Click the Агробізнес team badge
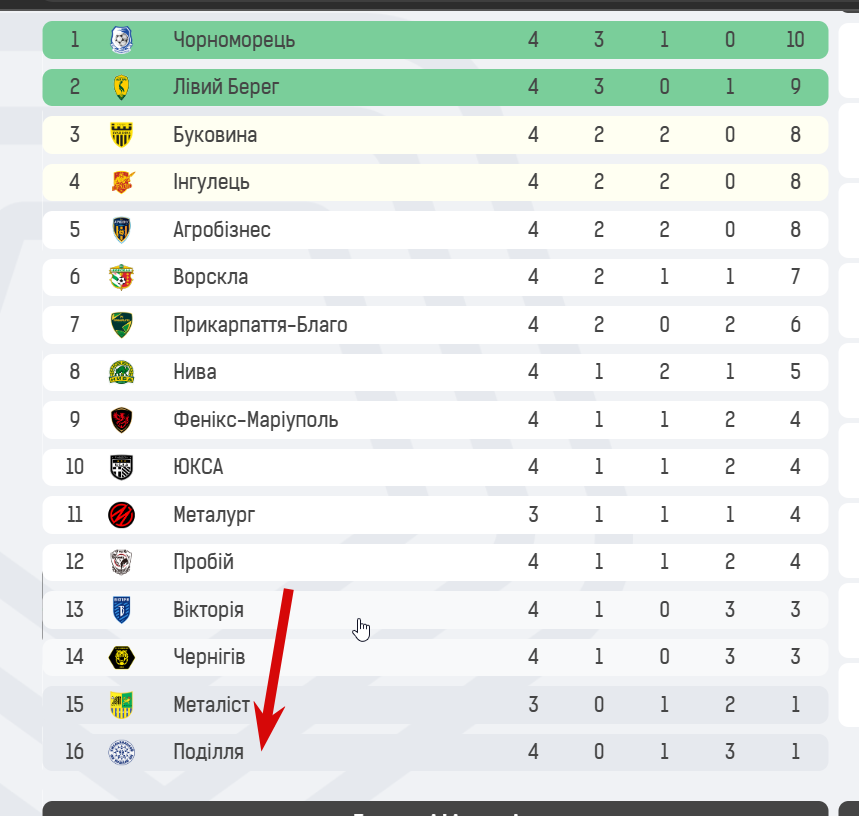This screenshot has height=816, width=859. 122,229
